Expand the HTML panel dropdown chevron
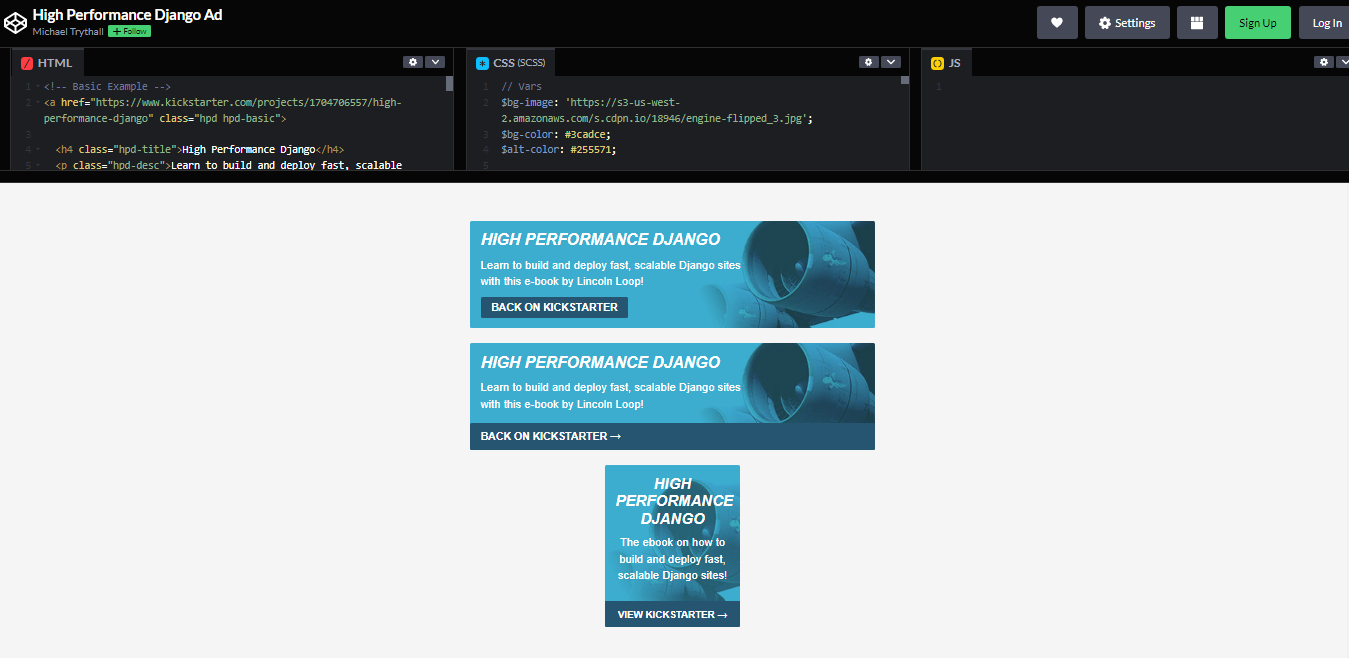The width and height of the screenshot is (1349, 658). click(x=434, y=61)
